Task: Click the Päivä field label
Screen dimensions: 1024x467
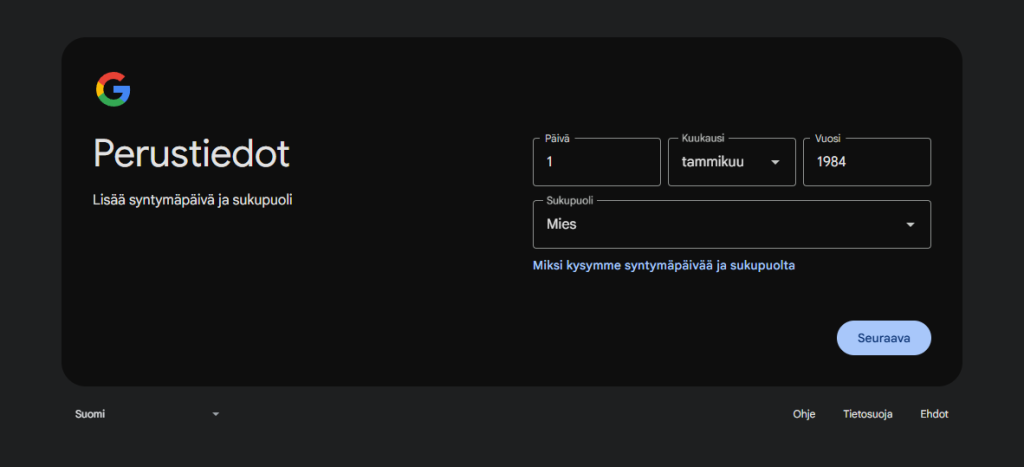Action: click(557, 139)
